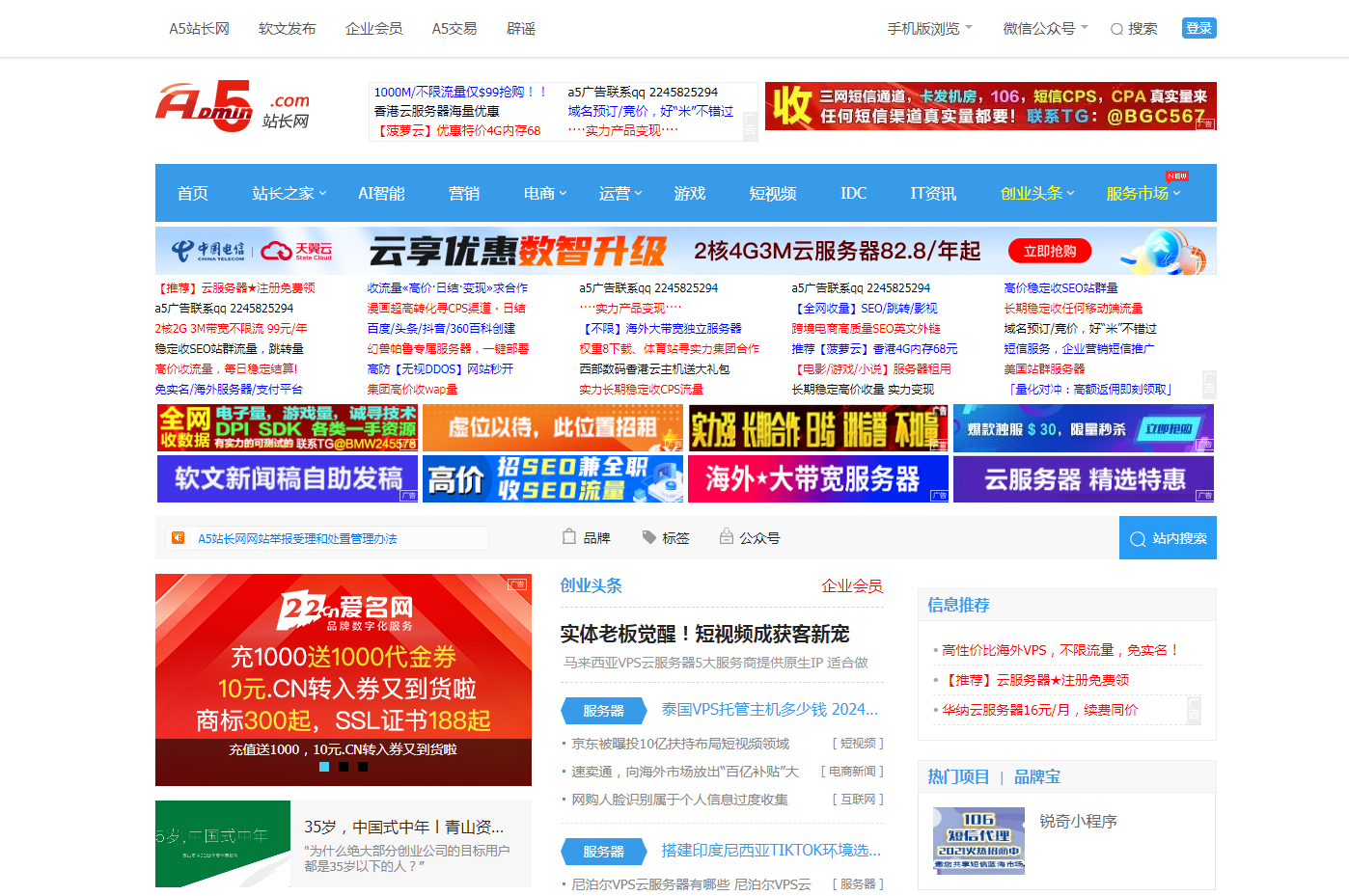Open 营销 navigation item
The height and width of the screenshot is (896, 1349).
pos(464,193)
